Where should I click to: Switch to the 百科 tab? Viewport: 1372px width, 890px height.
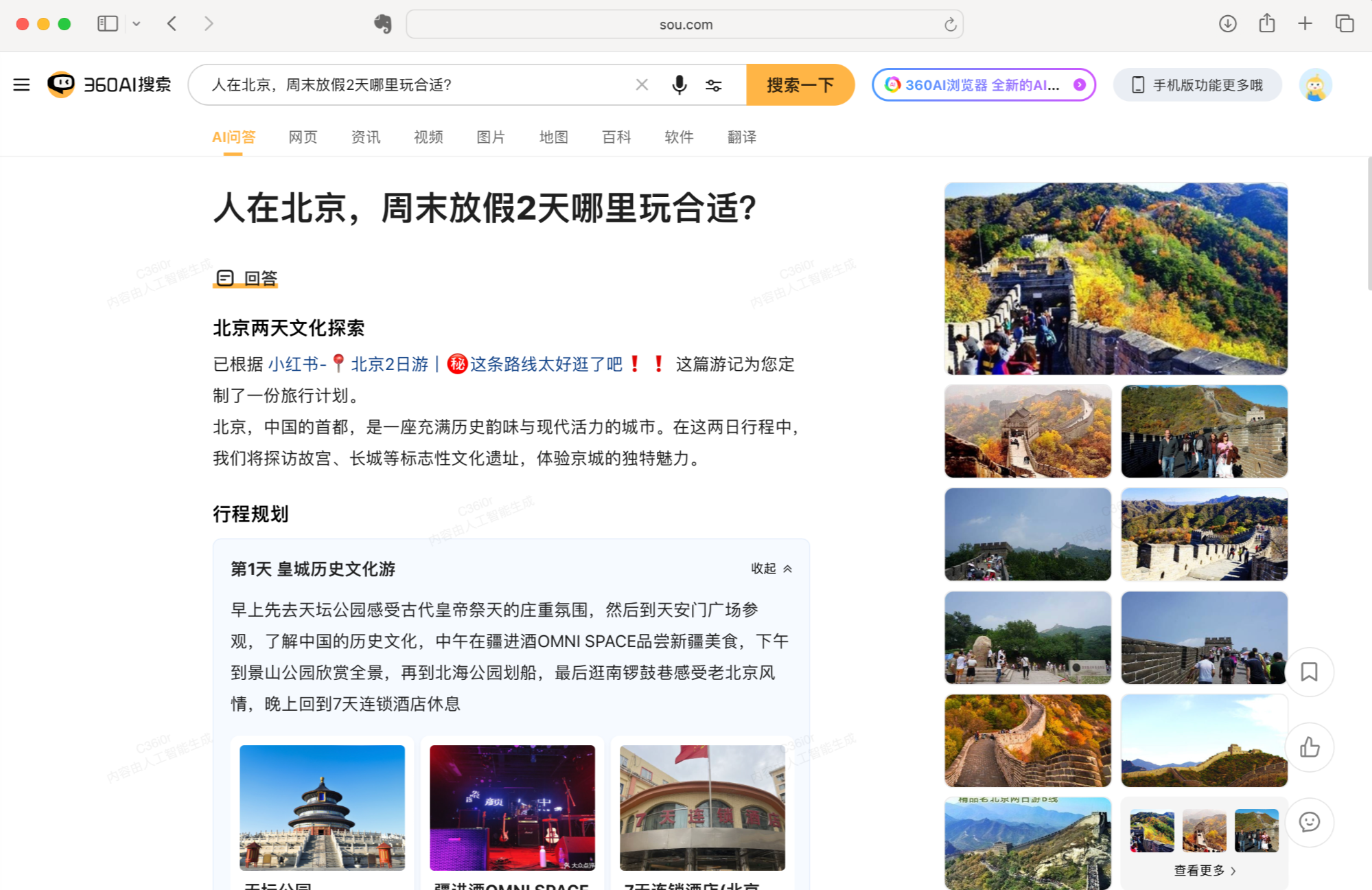click(616, 137)
